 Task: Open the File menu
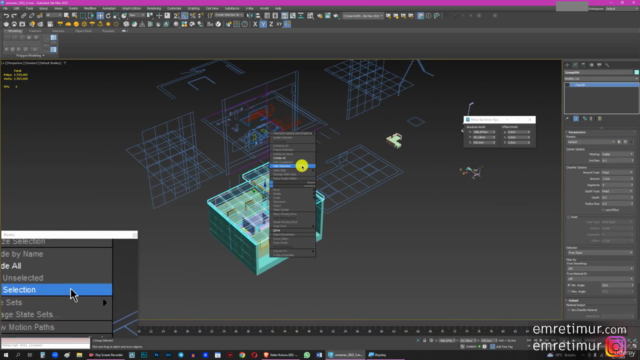click(x=6, y=9)
